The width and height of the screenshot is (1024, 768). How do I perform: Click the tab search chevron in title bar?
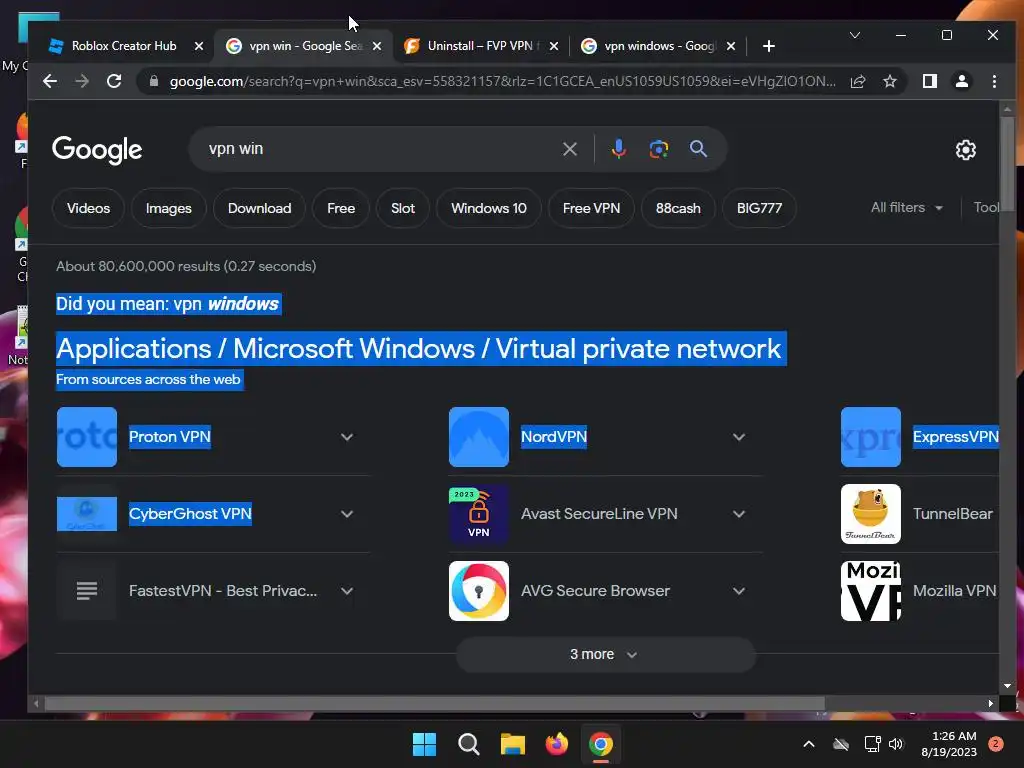tap(854, 35)
